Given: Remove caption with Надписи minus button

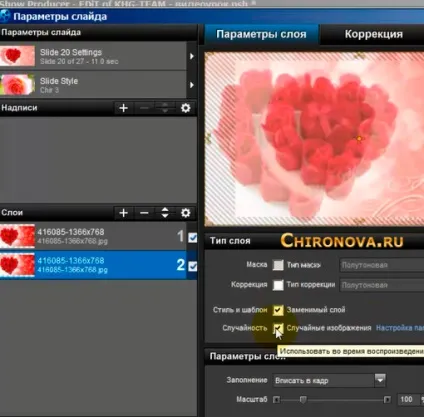Looking at the screenshot, I should tap(144, 108).
